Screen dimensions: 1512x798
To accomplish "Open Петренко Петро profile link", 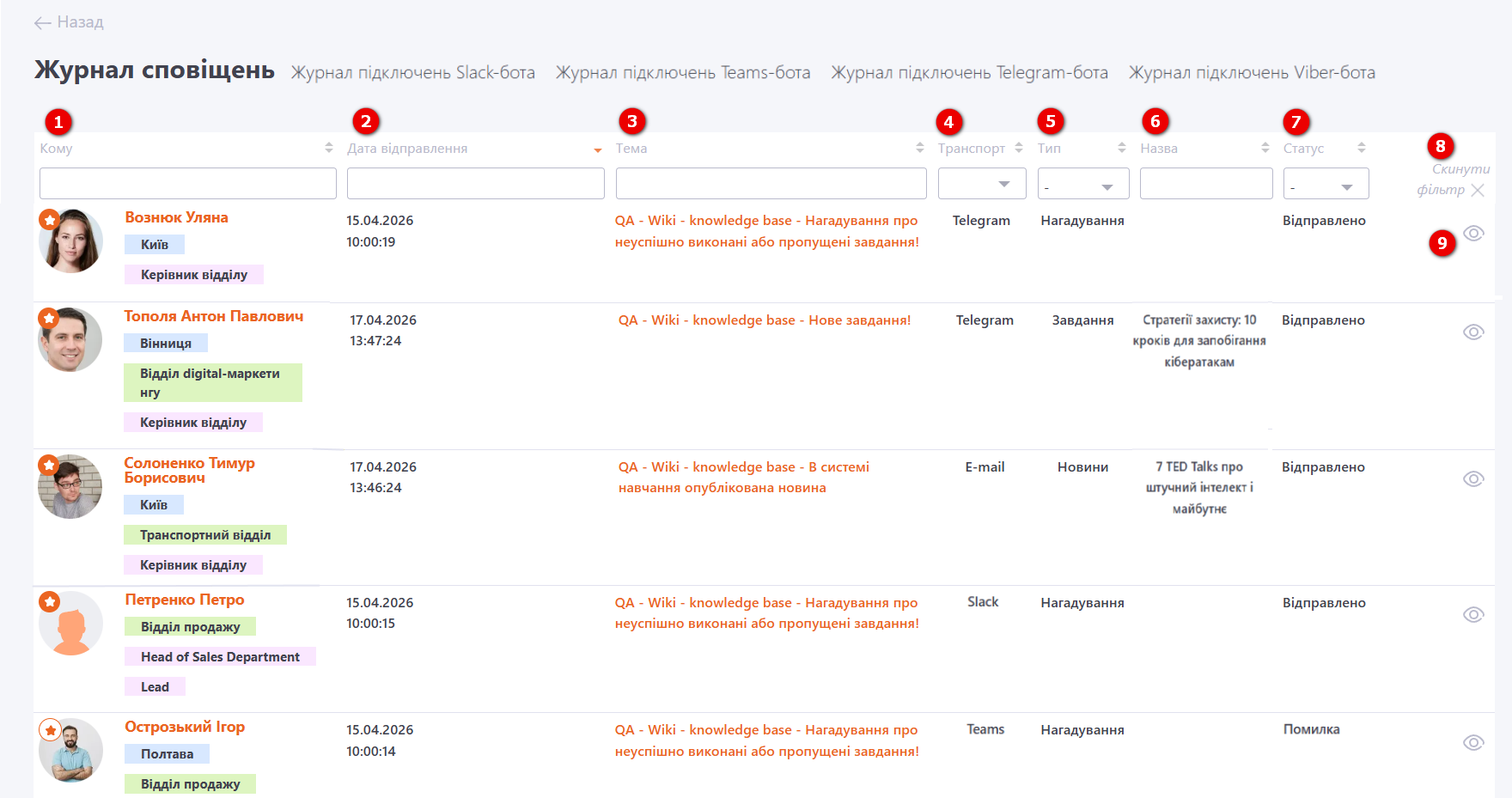I will 185,600.
